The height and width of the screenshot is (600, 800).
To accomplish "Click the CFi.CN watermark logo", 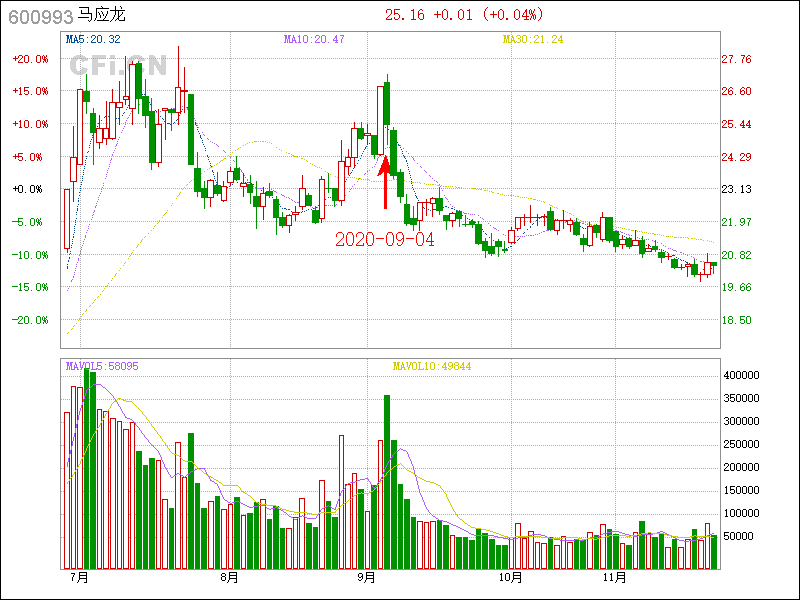I will pyautogui.click(x=117, y=65).
